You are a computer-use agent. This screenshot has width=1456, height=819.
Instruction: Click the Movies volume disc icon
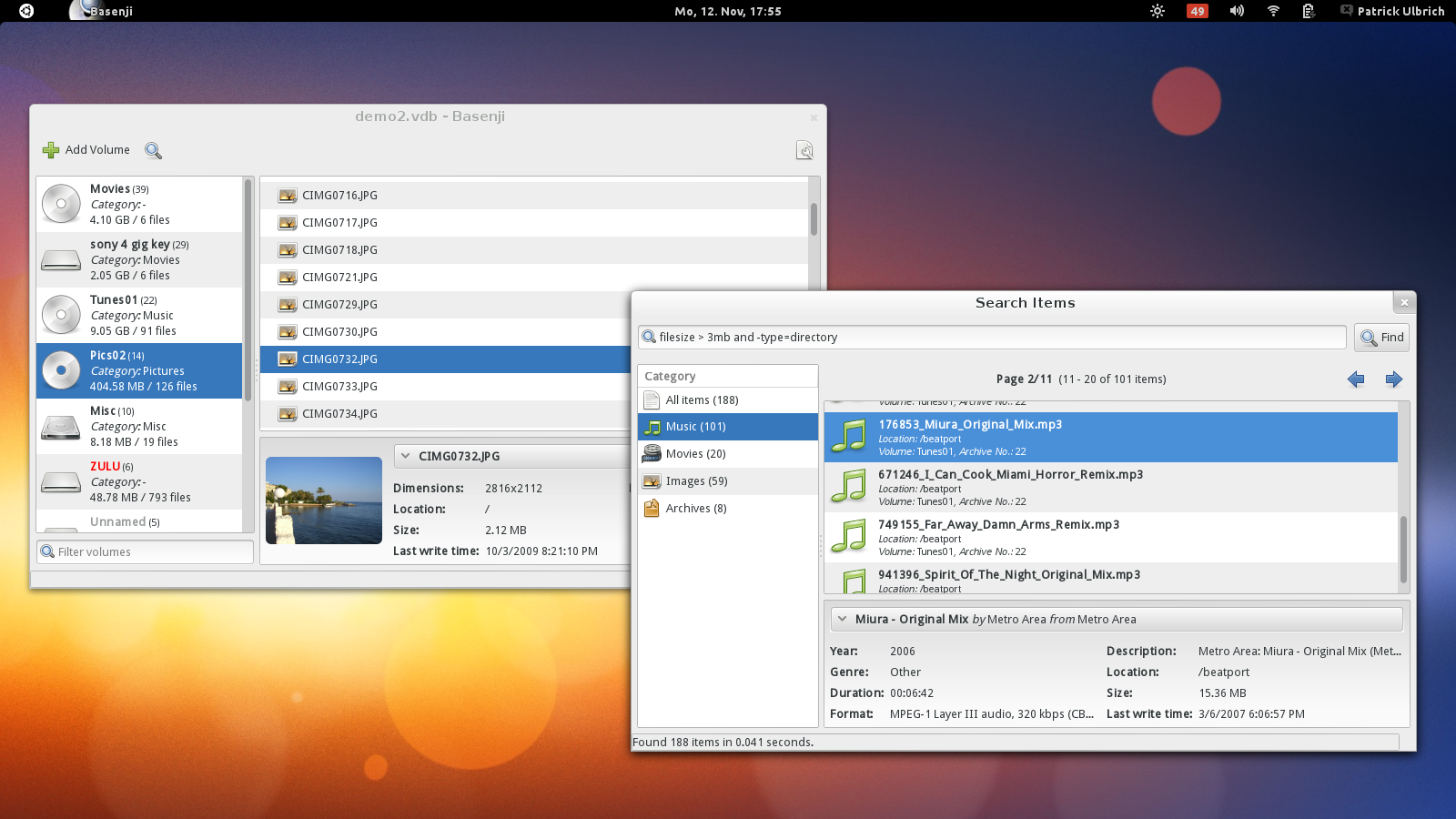click(61, 204)
